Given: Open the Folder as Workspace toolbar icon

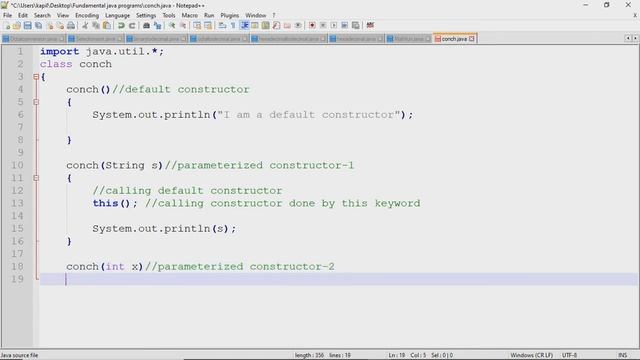Looking at the screenshot, I should point(287,25).
